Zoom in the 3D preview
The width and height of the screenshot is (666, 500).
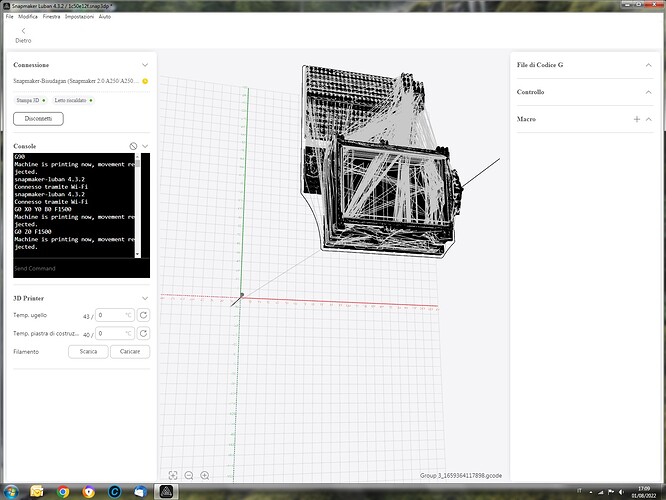pyautogui.click(x=205, y=476)
